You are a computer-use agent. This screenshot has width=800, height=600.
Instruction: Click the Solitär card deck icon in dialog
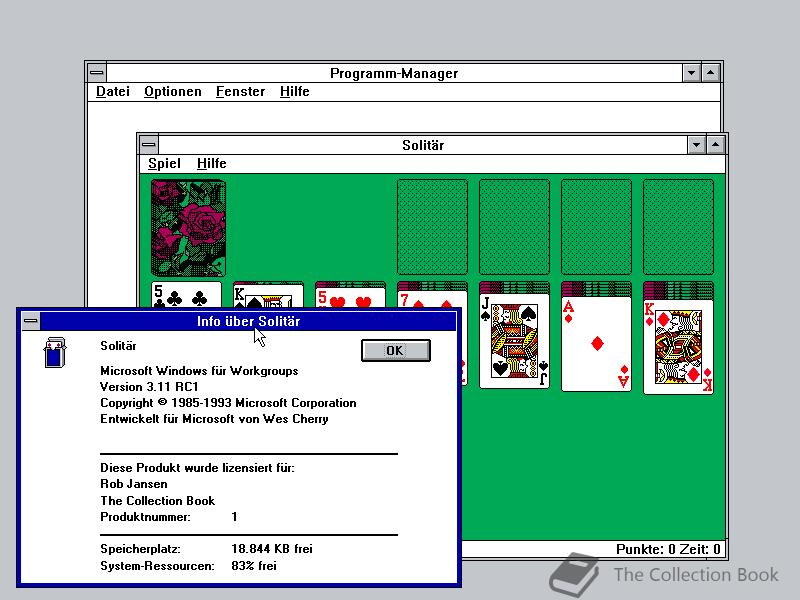pyautogui.click(x=55, y=353)
